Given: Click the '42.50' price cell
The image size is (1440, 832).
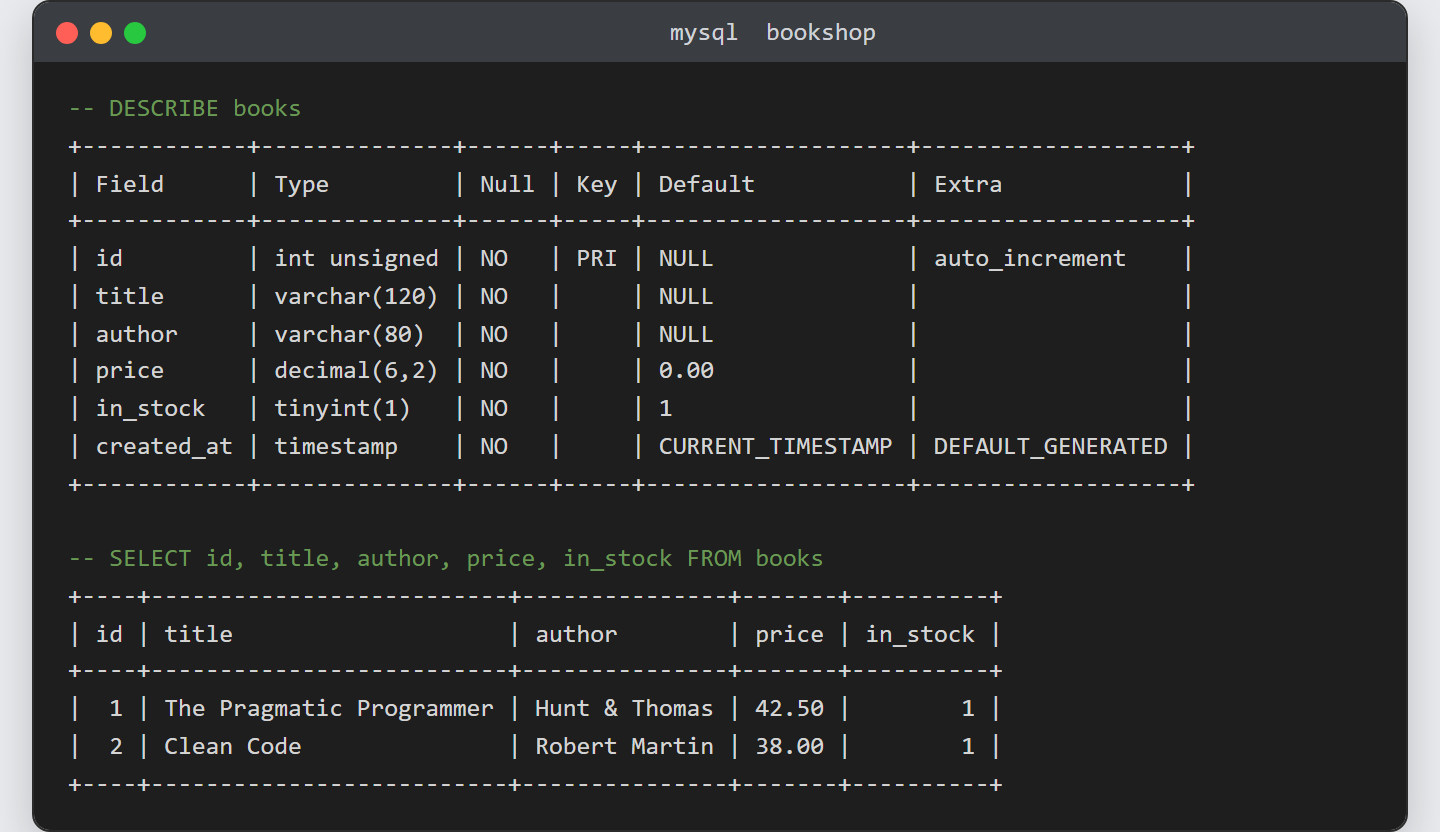Looking at the screenshot, I should [x=789, y=708].
